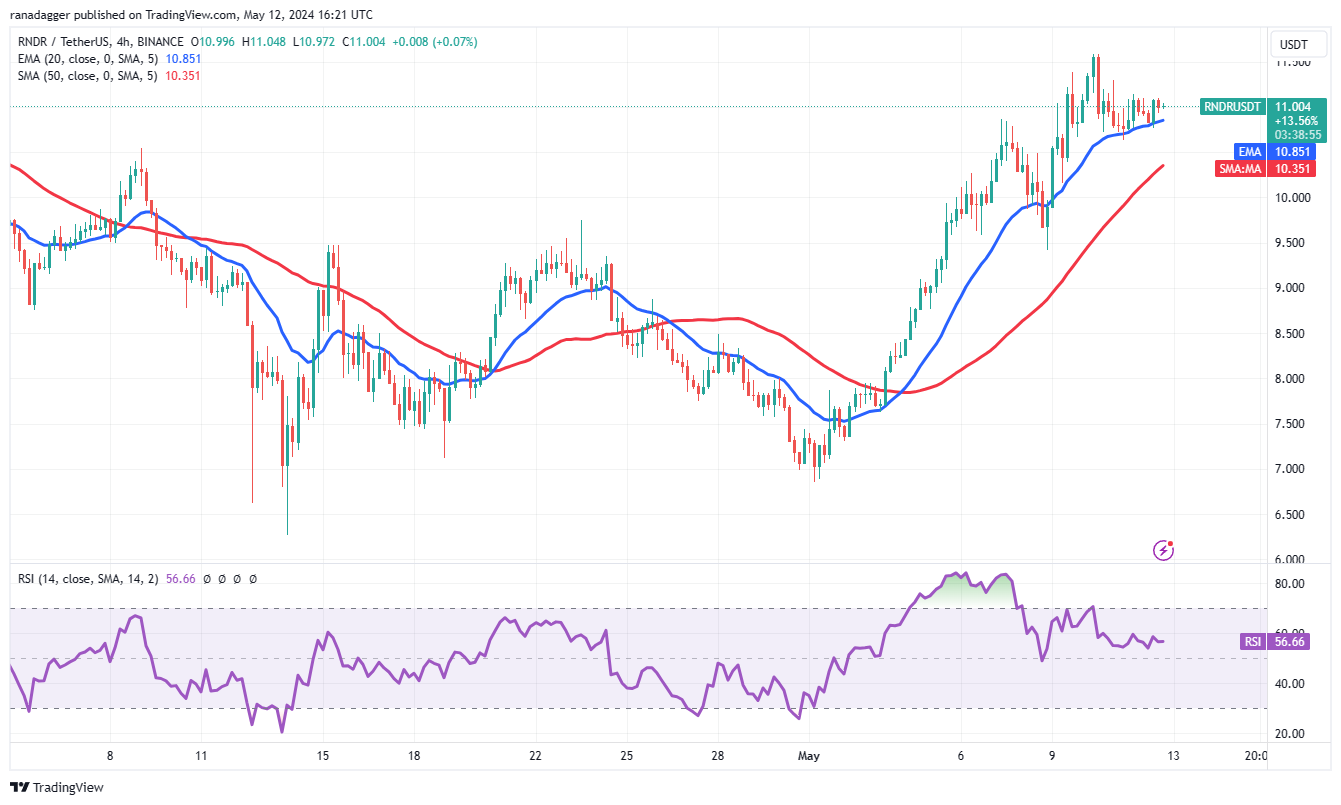Click the EMA 20 indicator legend
Screen dimensions: 1341x805
coord(87,58)
